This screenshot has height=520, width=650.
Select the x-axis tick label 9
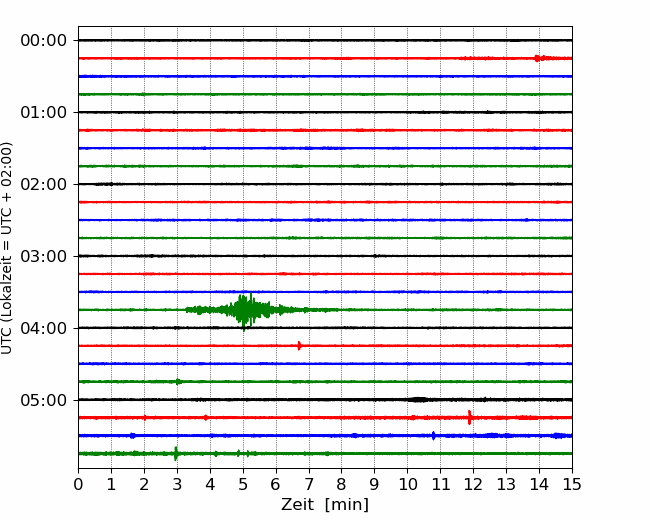[x=374, y=484]
